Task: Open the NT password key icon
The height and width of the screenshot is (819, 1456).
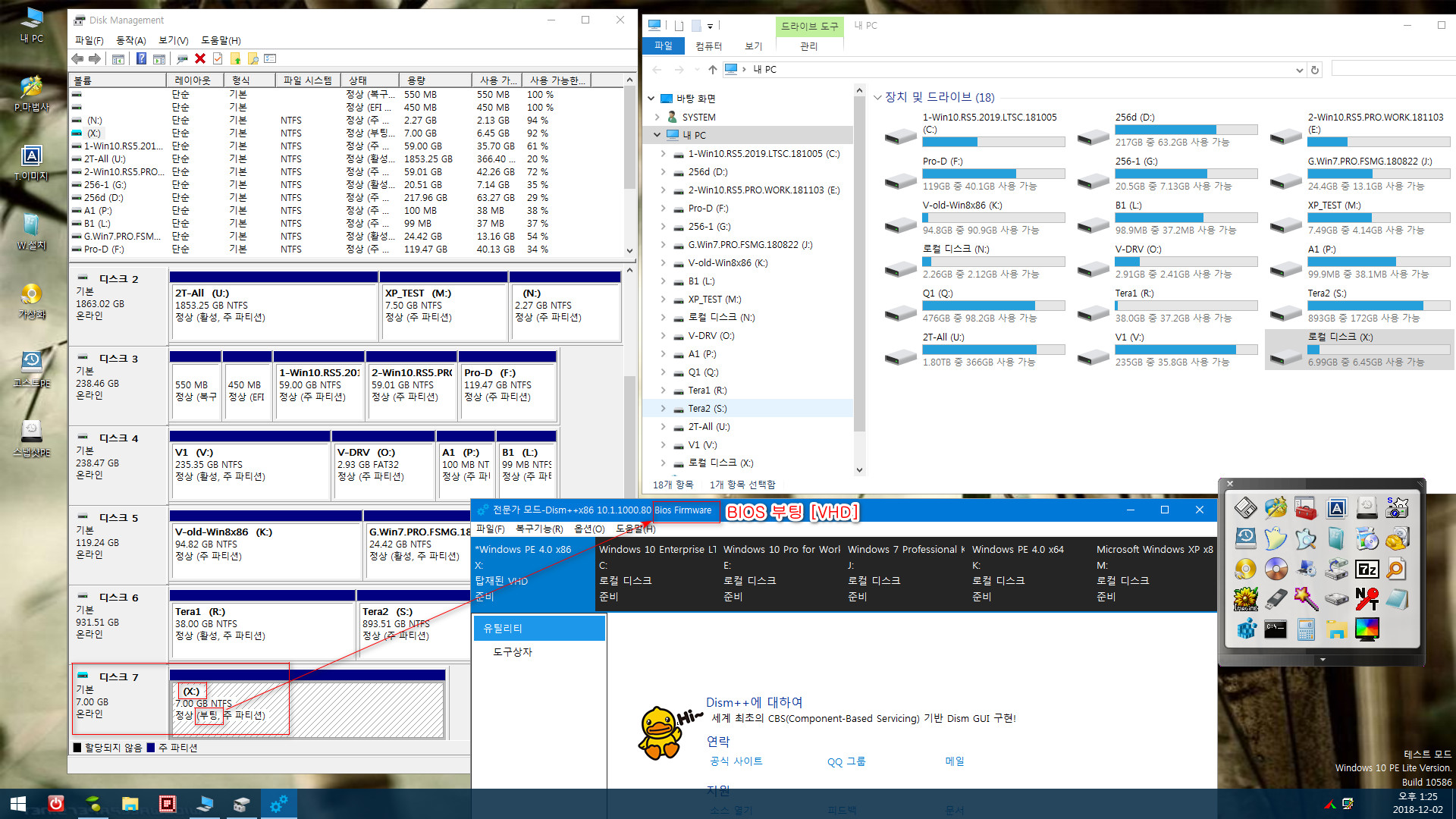Action: 1367,599
